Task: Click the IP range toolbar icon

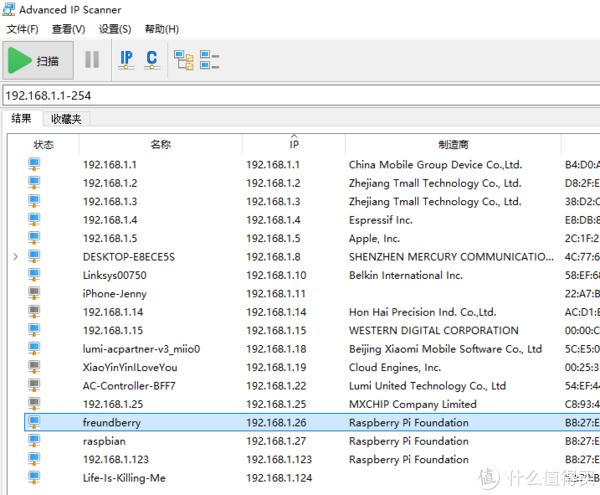Action: coord(126,60)
